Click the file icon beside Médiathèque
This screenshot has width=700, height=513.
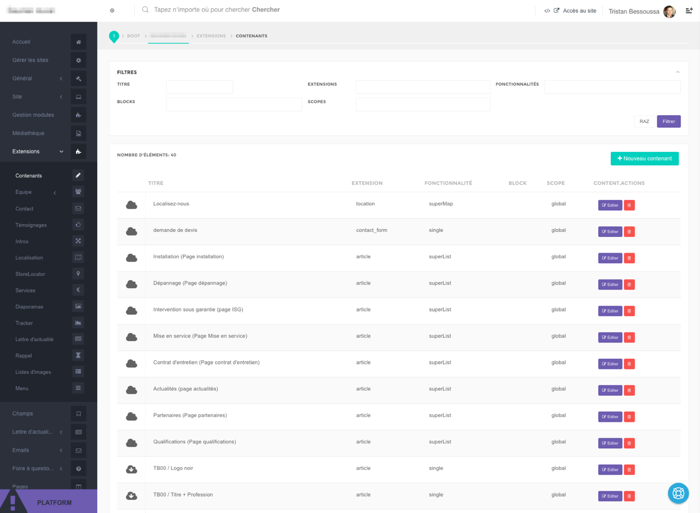coord(78,133)
